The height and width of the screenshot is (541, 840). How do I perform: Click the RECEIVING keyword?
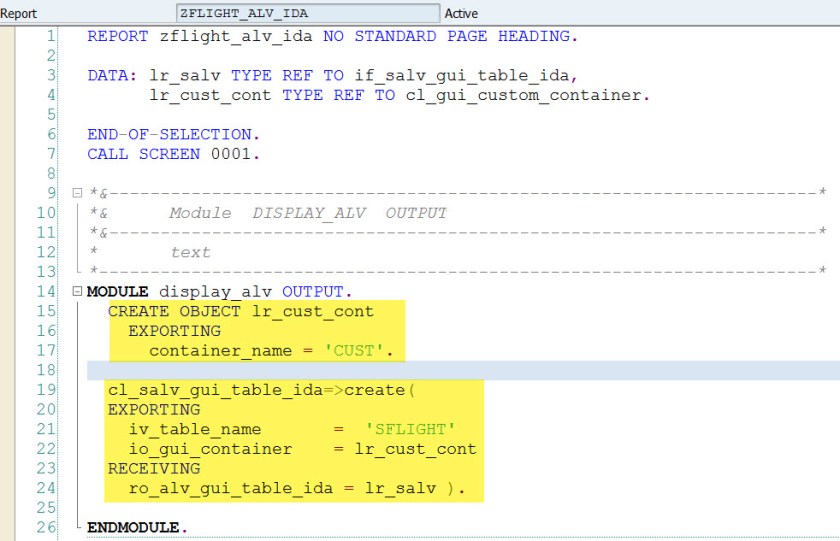[154, 469]
